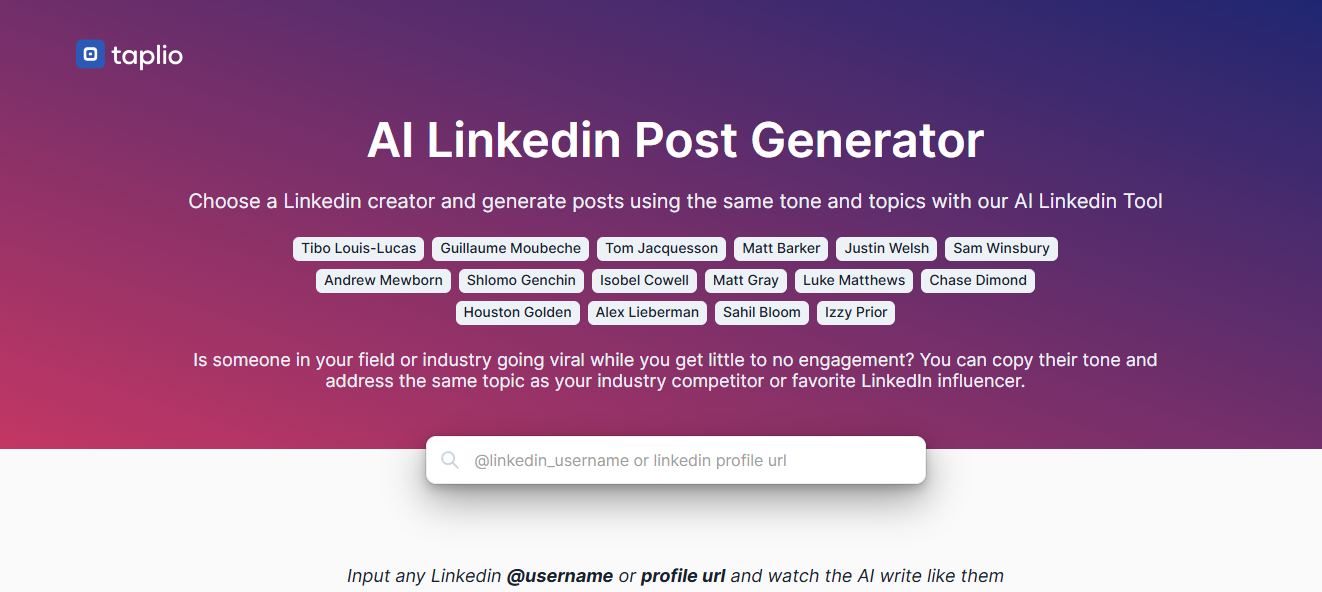The image size is (1322, 592).
Task: Select Sahil Bloom
Action: [761, 312]
